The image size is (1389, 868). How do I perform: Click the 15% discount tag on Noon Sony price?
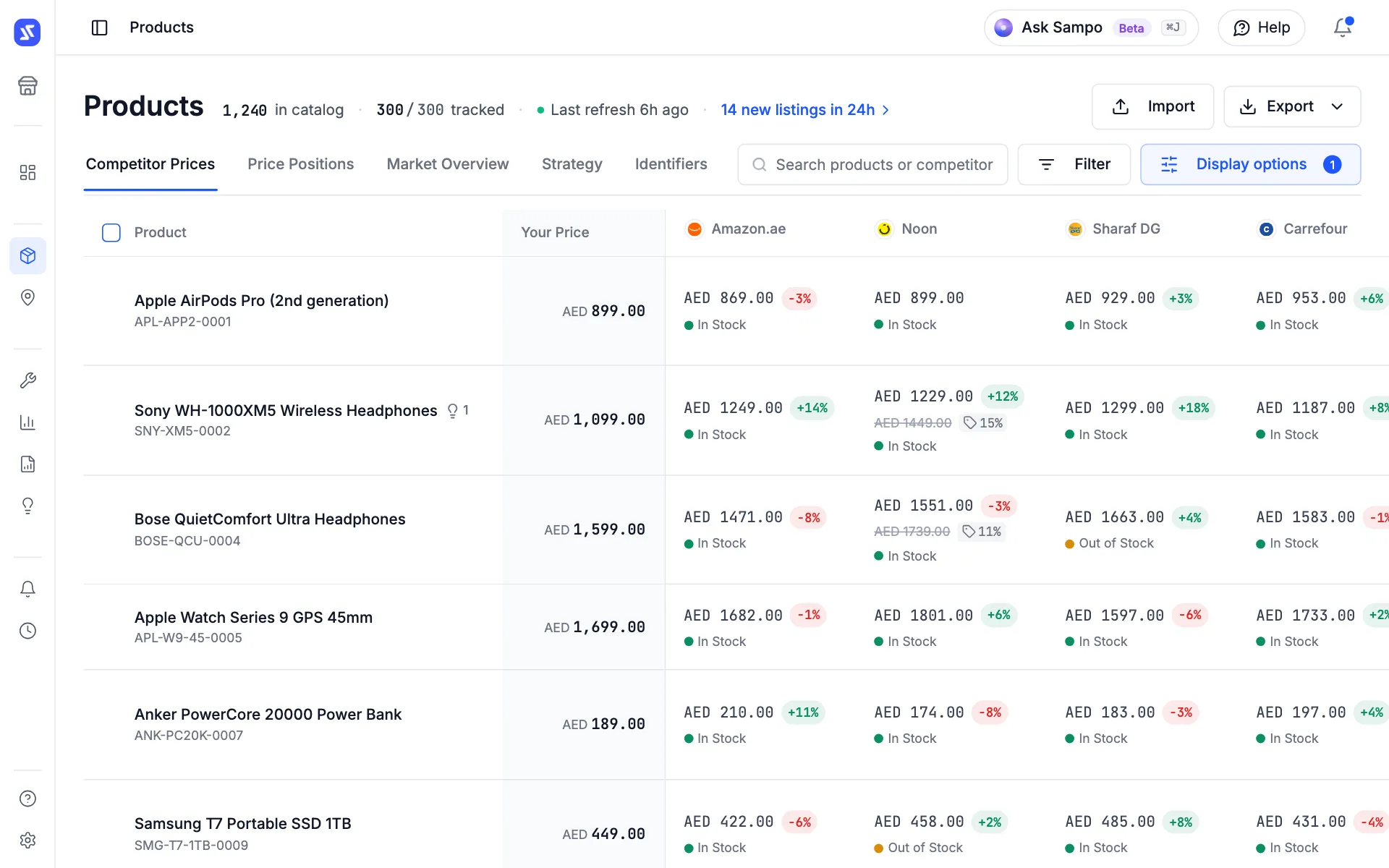tap(983, 422)
